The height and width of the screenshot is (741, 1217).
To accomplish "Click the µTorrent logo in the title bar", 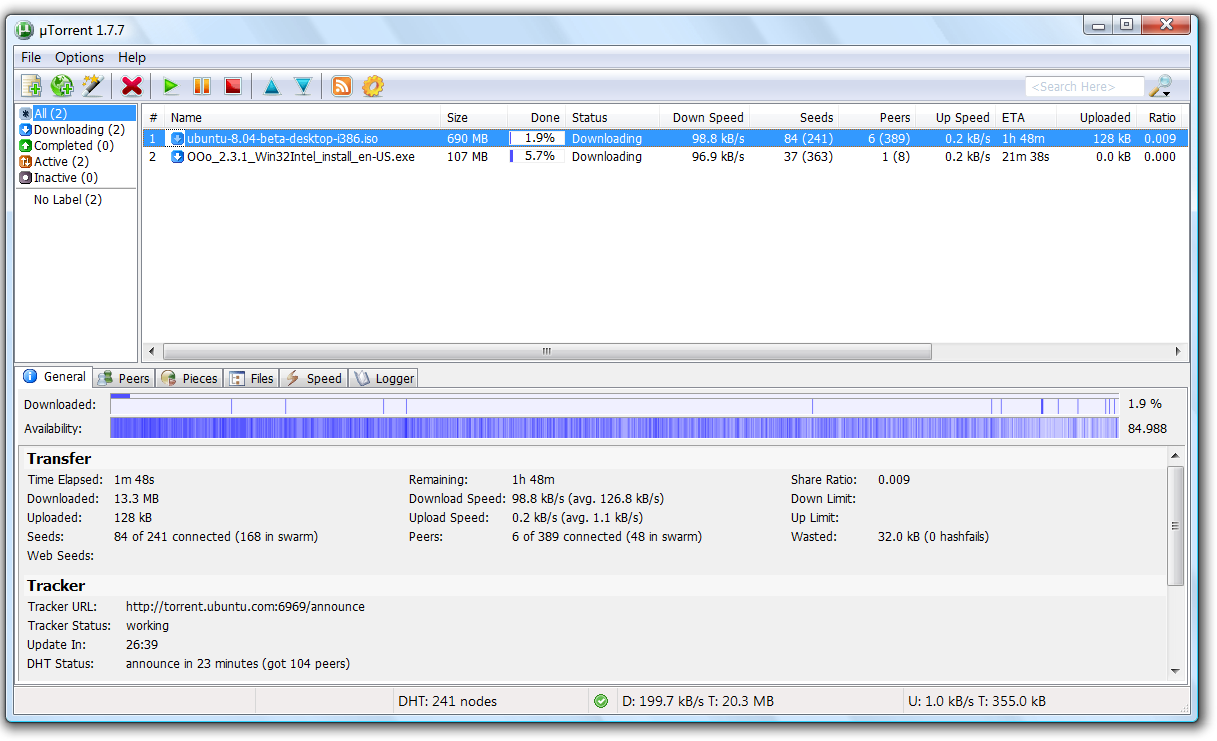I will tap(25, 29).
